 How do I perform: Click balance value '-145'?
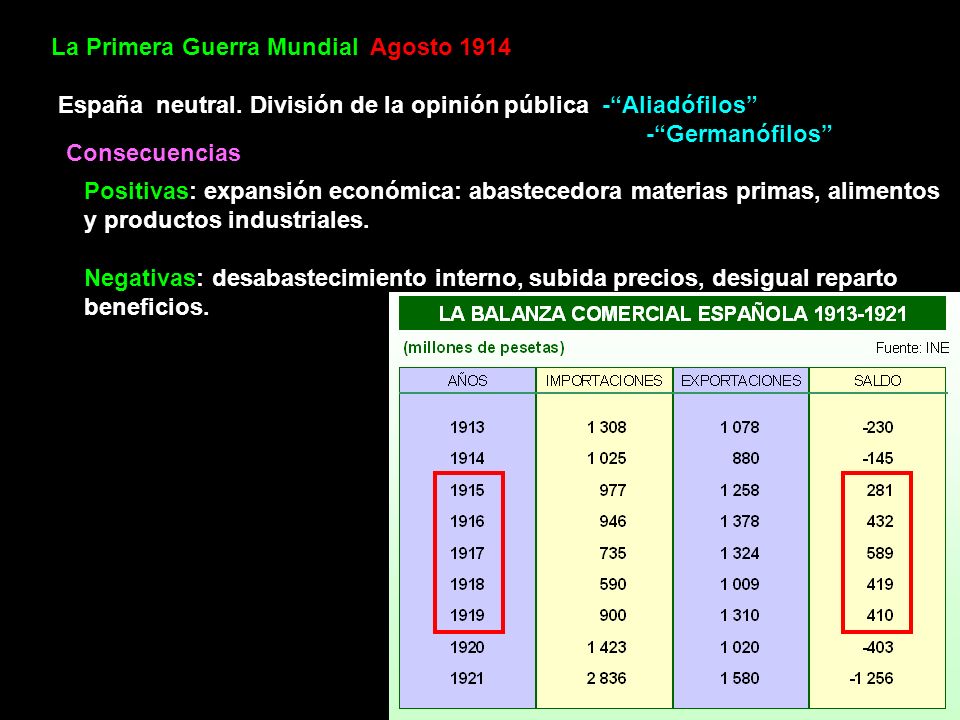tap(877, 458)
